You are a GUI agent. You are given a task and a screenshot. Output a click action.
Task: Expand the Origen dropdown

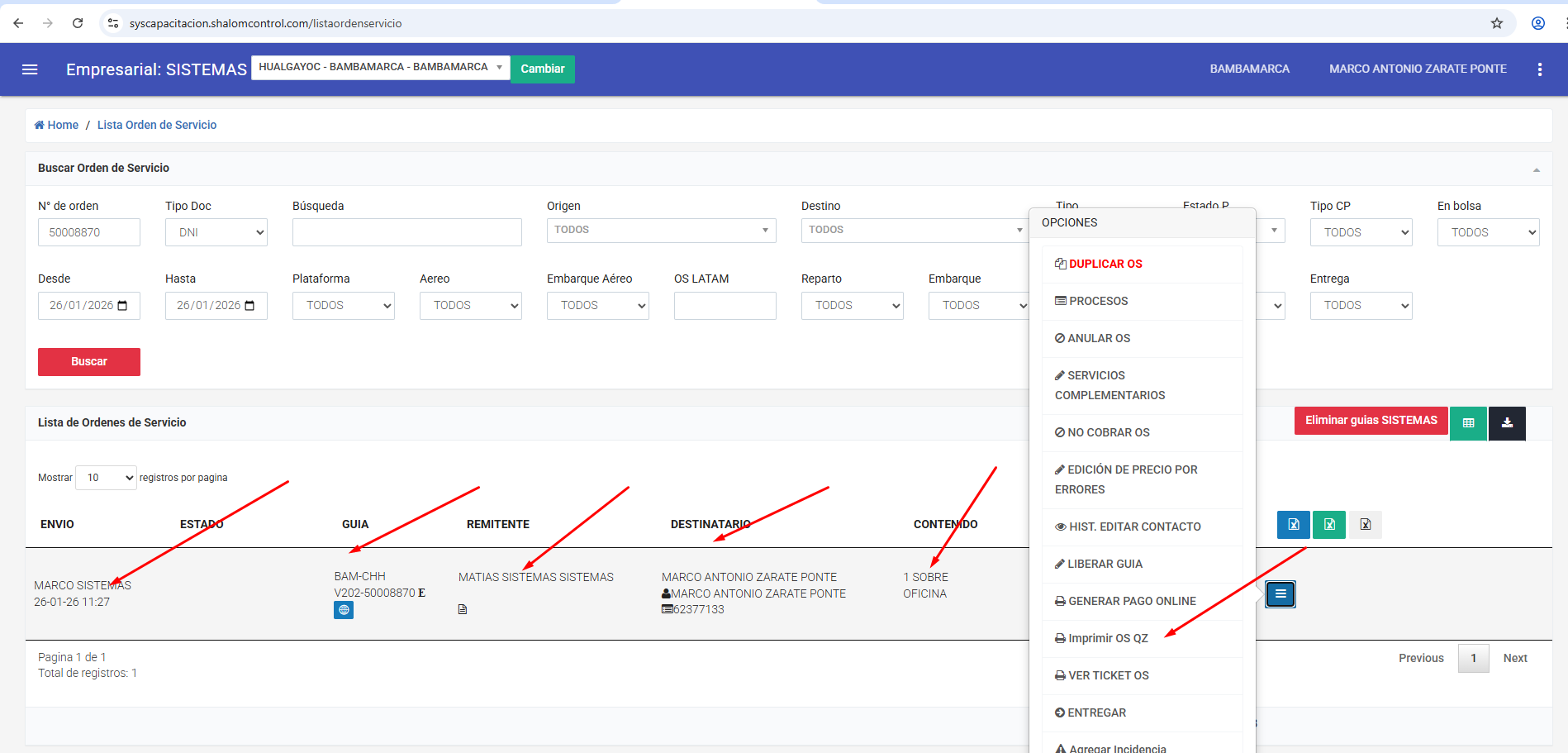point(661,231)
